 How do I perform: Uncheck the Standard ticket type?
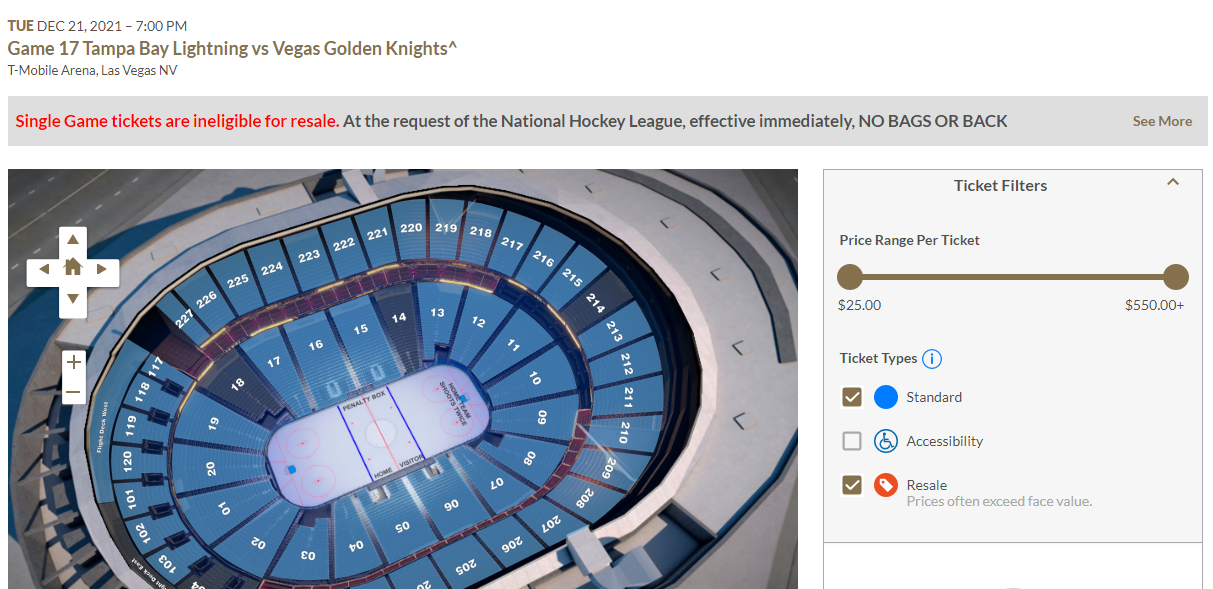tap(852, 397)
